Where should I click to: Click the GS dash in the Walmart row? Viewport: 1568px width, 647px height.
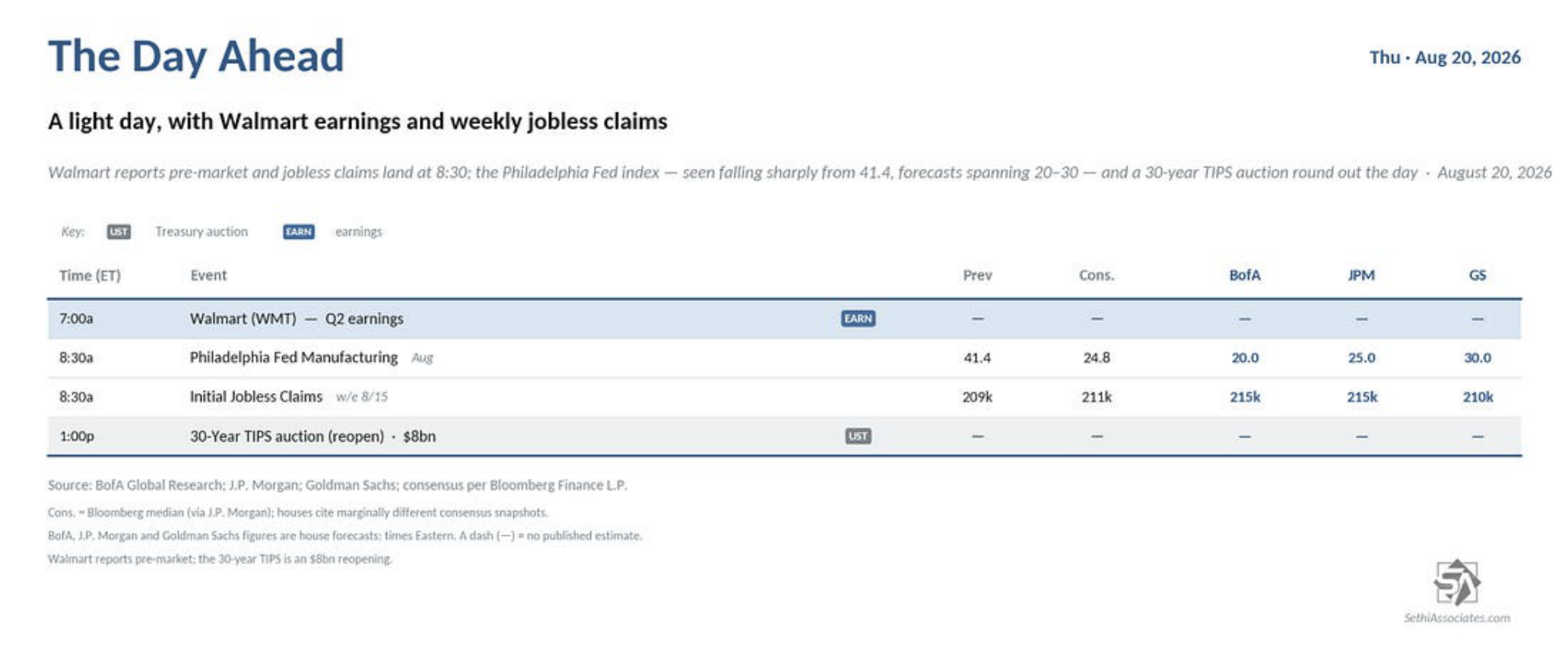tap(1478, 319)
